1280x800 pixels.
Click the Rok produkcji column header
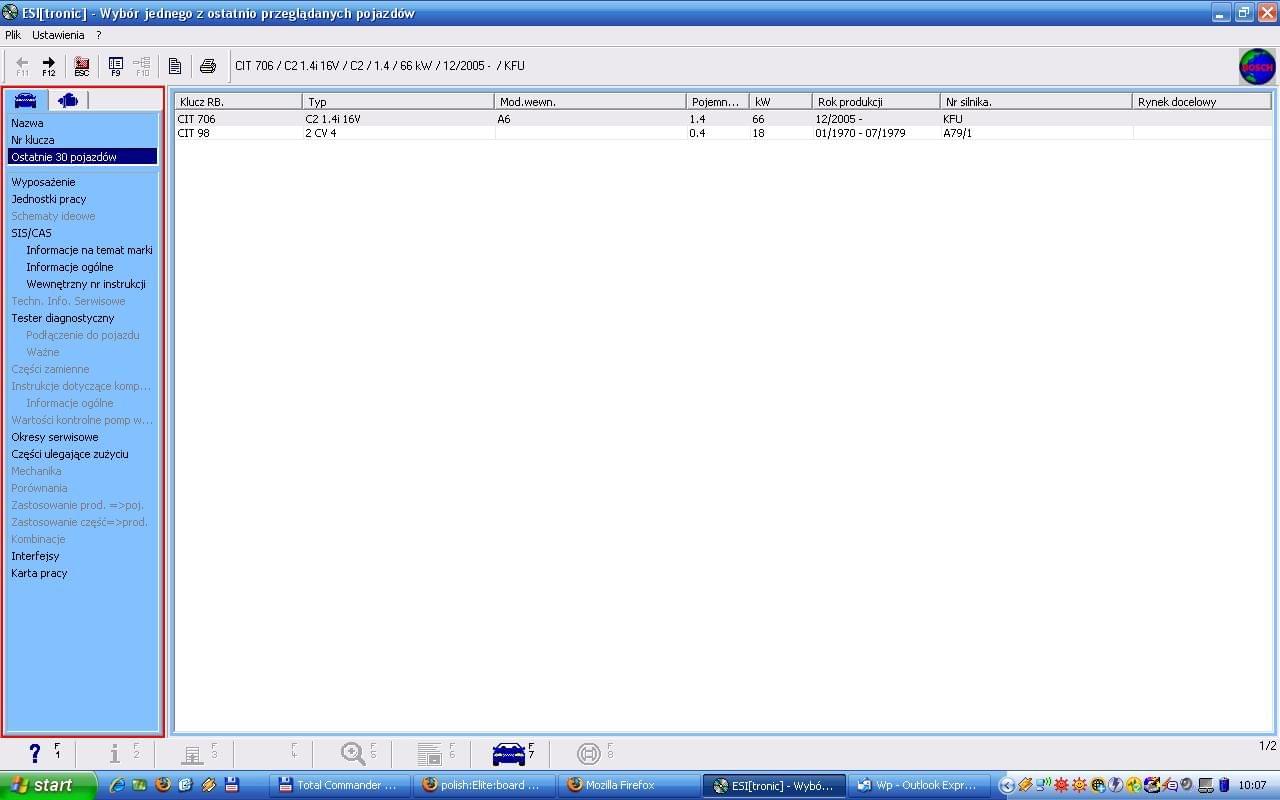point(876,102)
